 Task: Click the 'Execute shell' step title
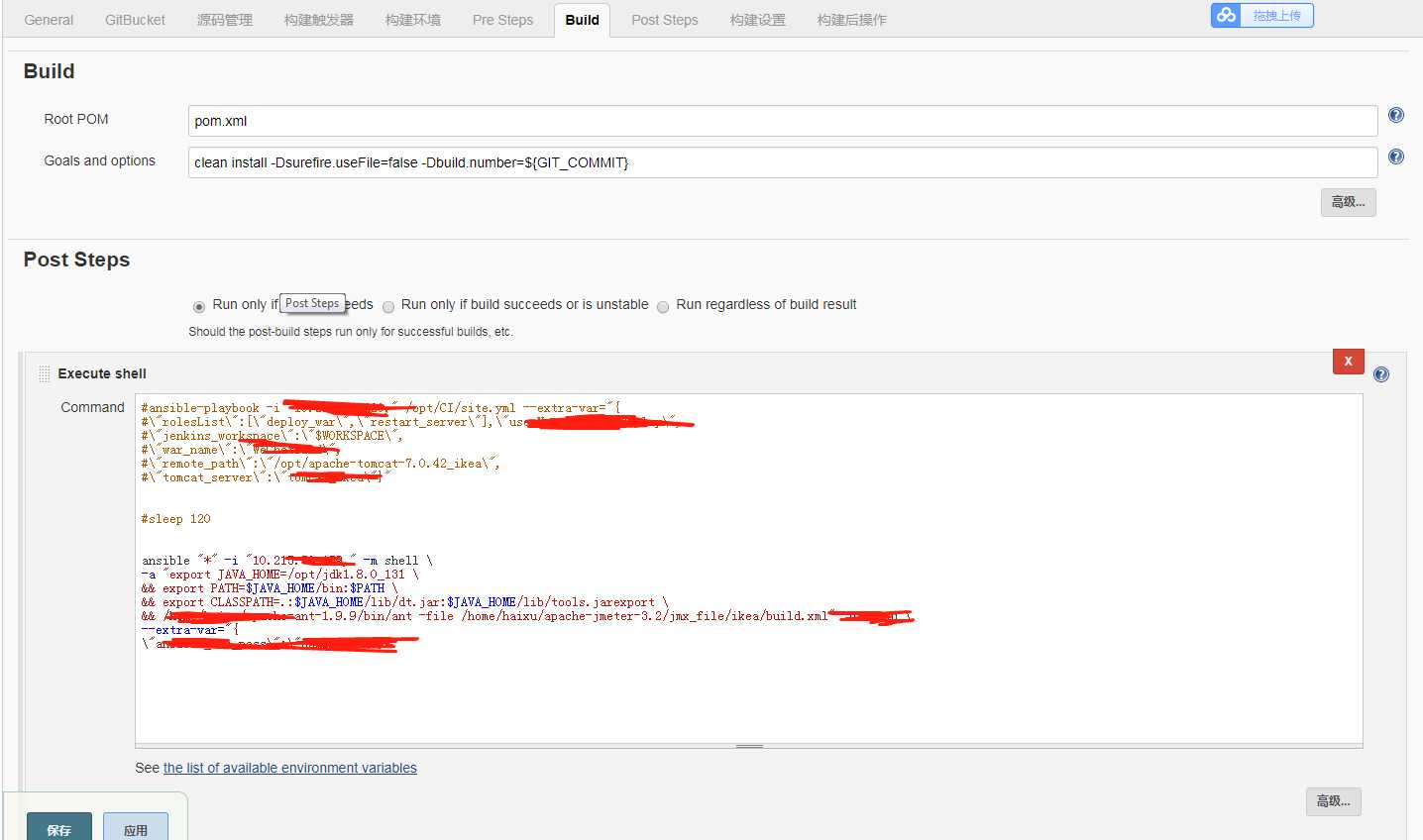102,373
